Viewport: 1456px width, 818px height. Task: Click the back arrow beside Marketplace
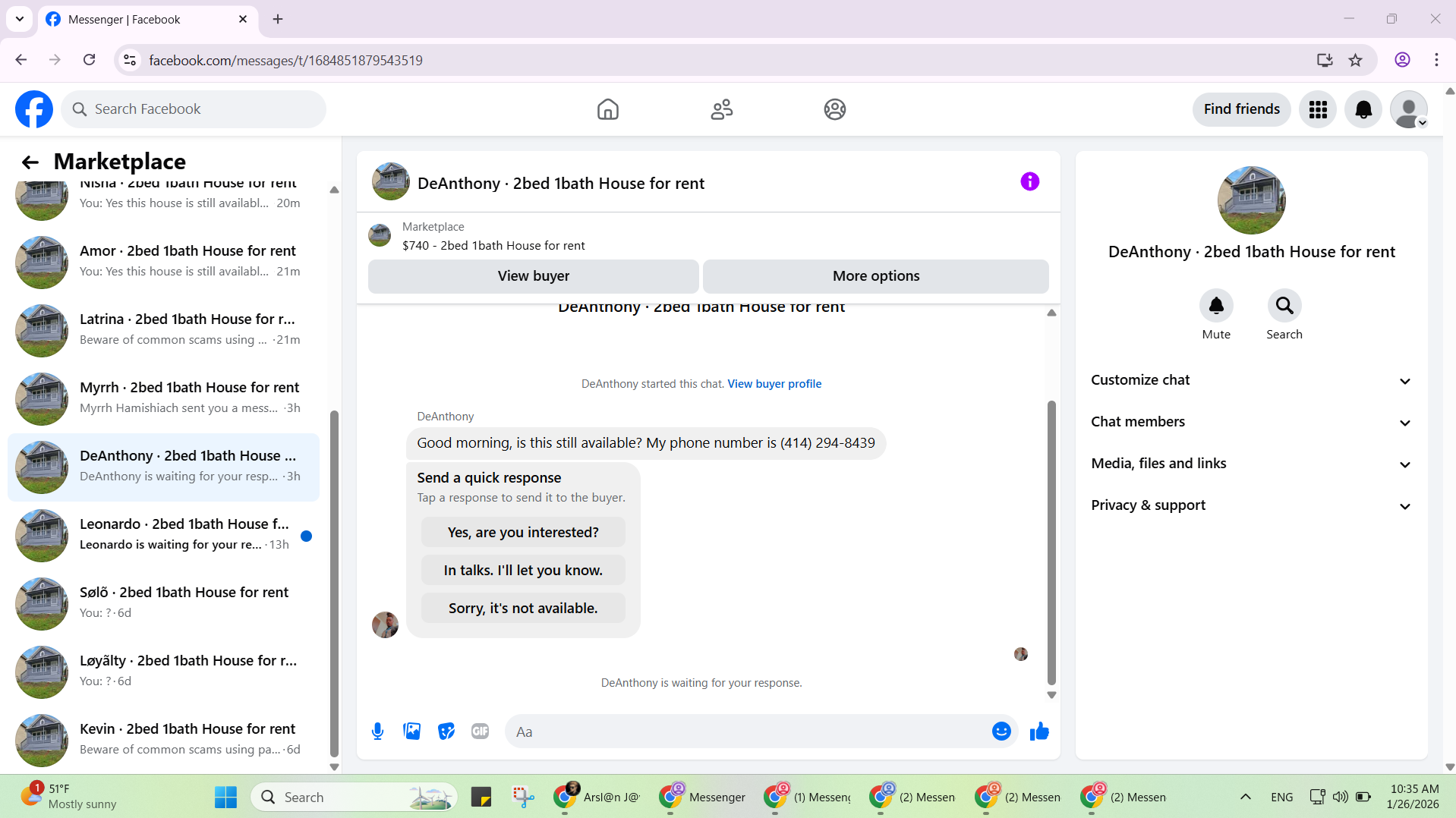coord(30,162)
